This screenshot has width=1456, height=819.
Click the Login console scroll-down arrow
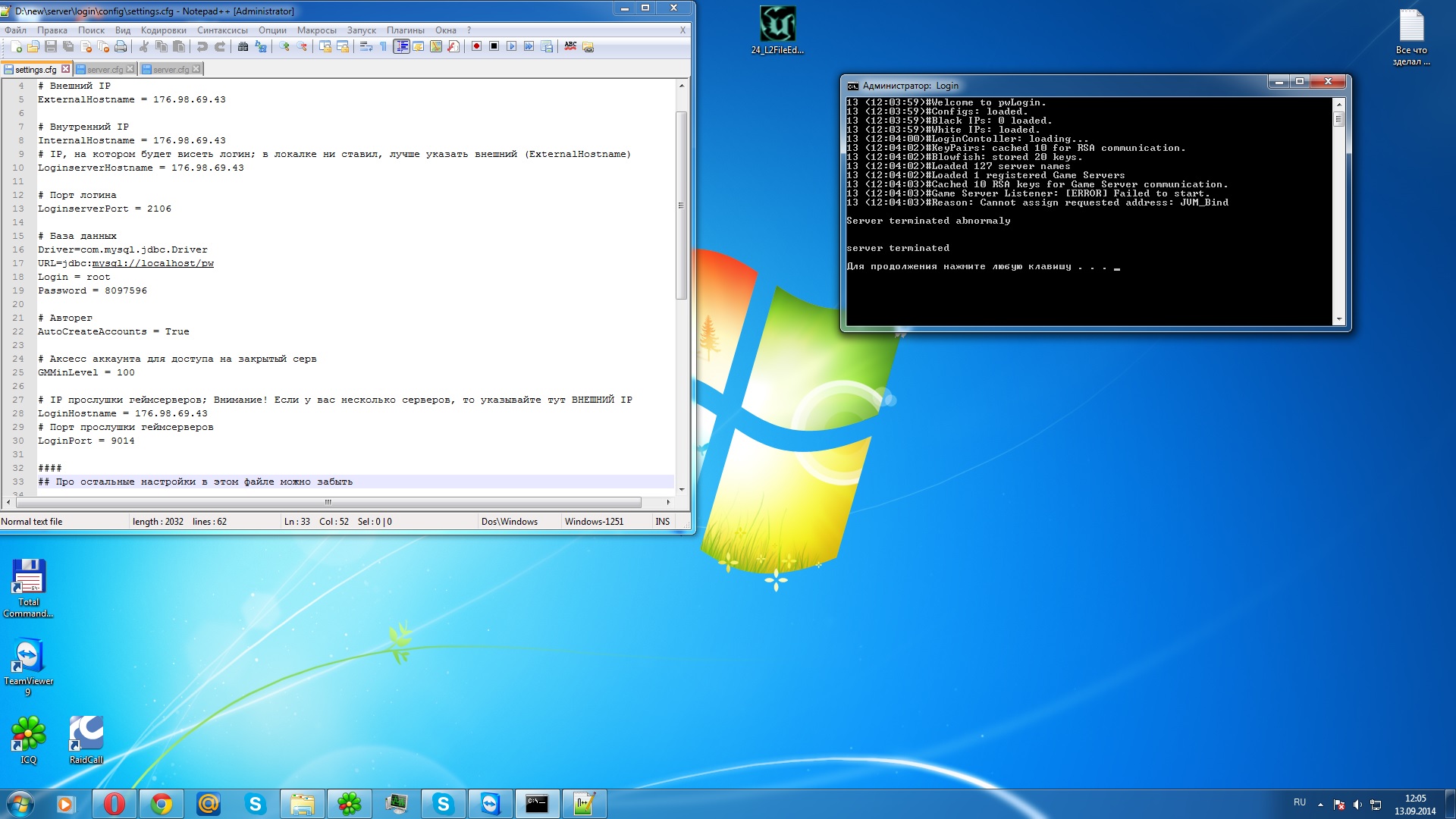click(1338, 319)
